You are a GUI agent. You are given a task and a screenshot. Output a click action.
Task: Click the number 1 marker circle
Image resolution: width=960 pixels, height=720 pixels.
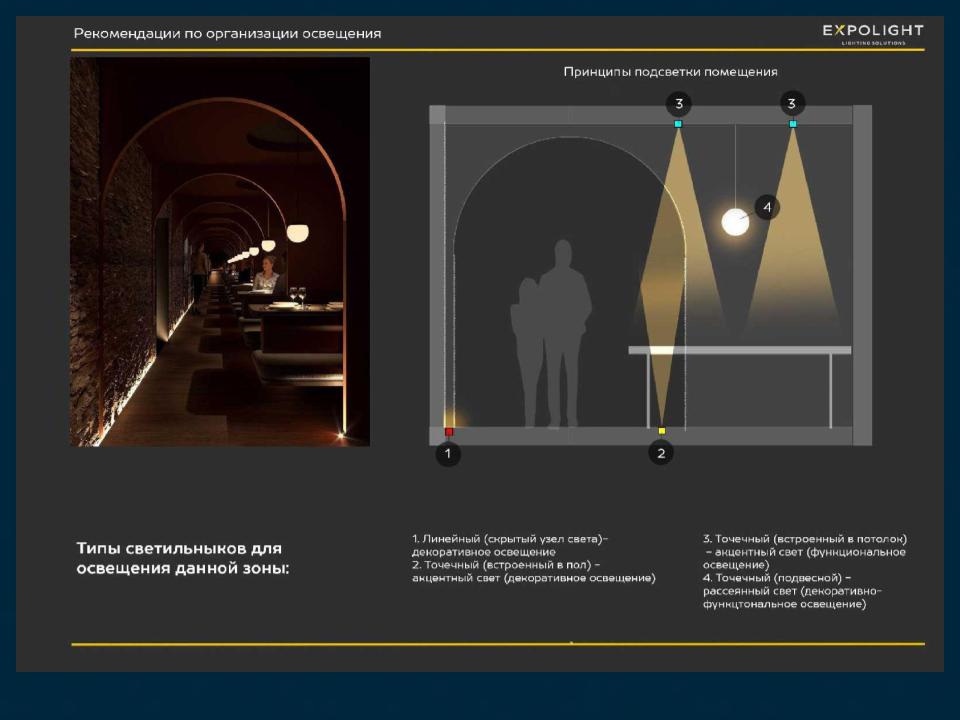tap(448, 454)
